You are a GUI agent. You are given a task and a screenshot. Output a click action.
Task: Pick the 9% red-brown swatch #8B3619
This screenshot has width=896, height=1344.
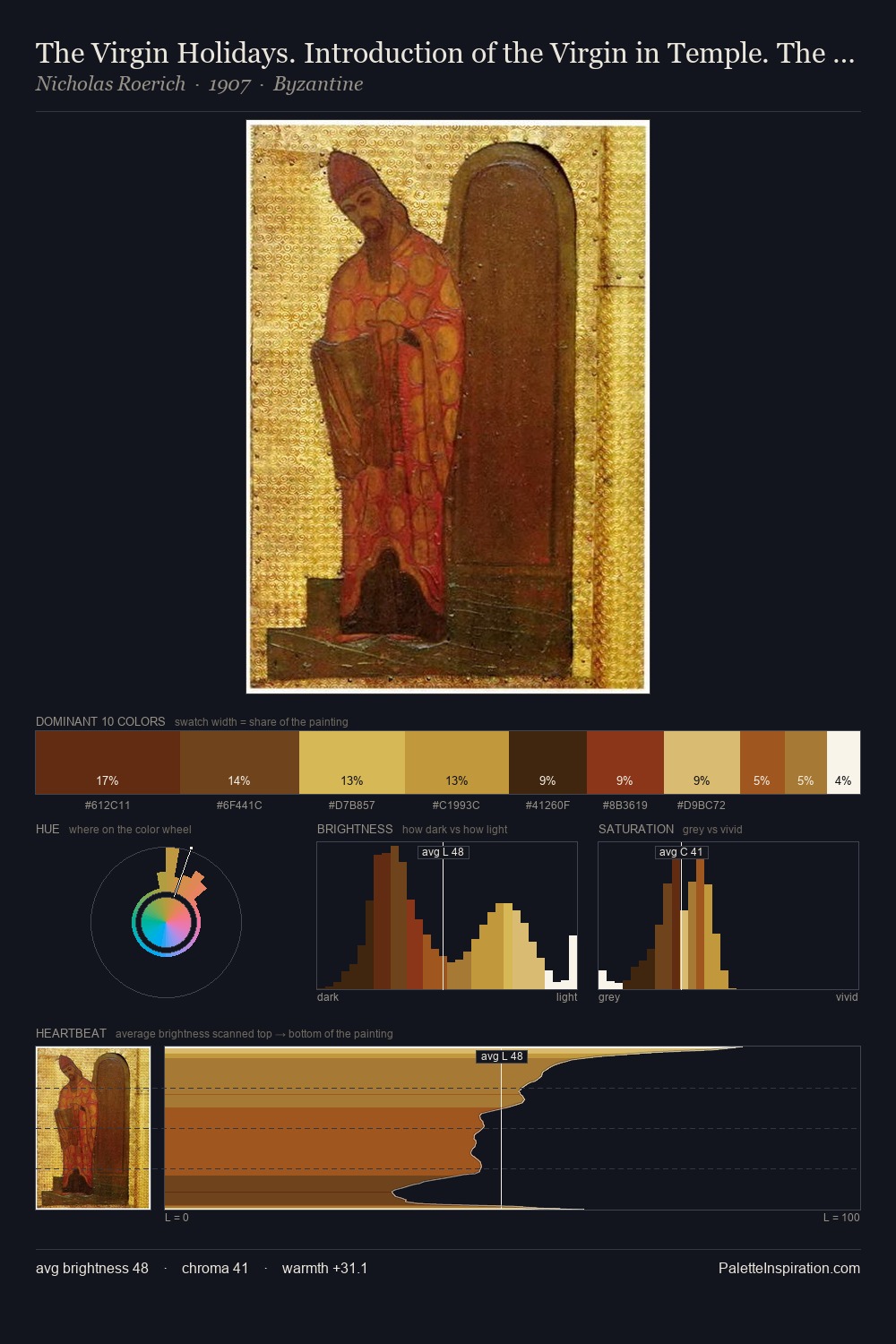click(x=625, y=762)
